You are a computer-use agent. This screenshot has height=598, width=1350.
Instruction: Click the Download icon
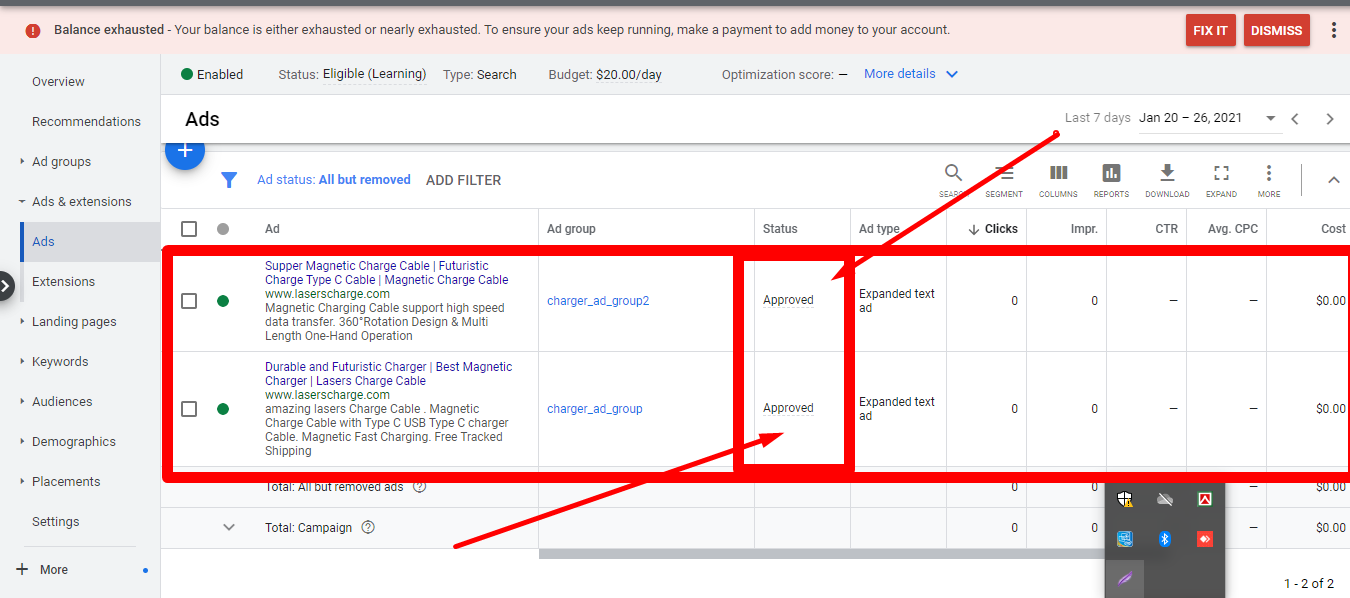1167,174
